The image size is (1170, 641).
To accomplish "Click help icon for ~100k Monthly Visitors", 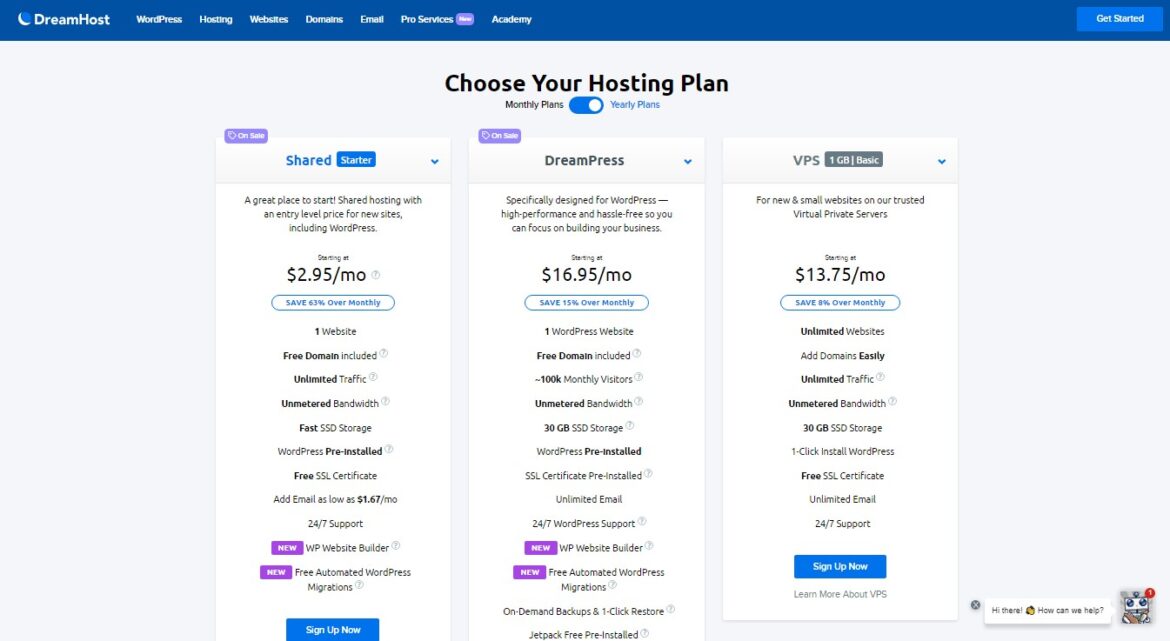I will 639,377.
